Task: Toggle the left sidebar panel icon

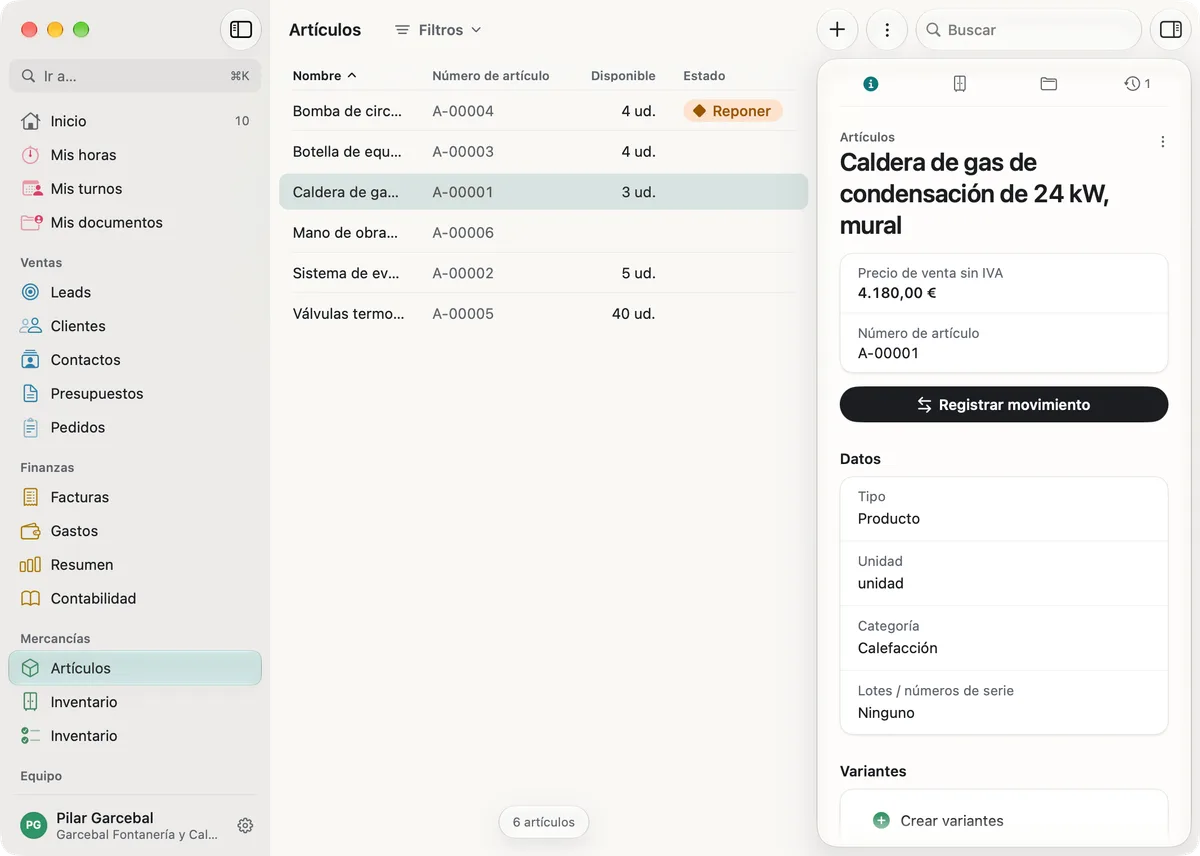Action: pyautogui.click(x=241, y=30)
